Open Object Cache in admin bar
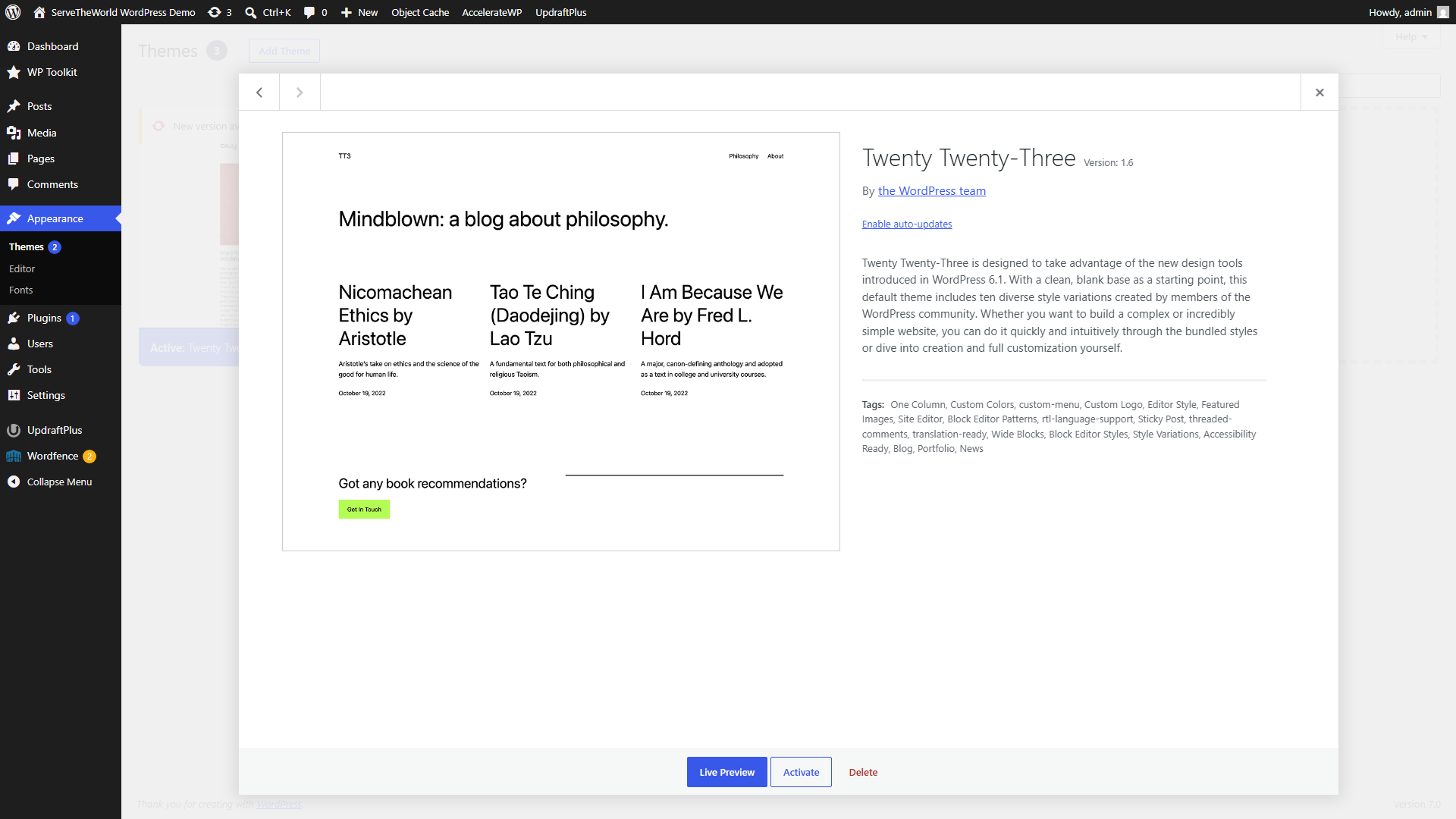This screenshot has height=819, width=1456. [420, 12]
